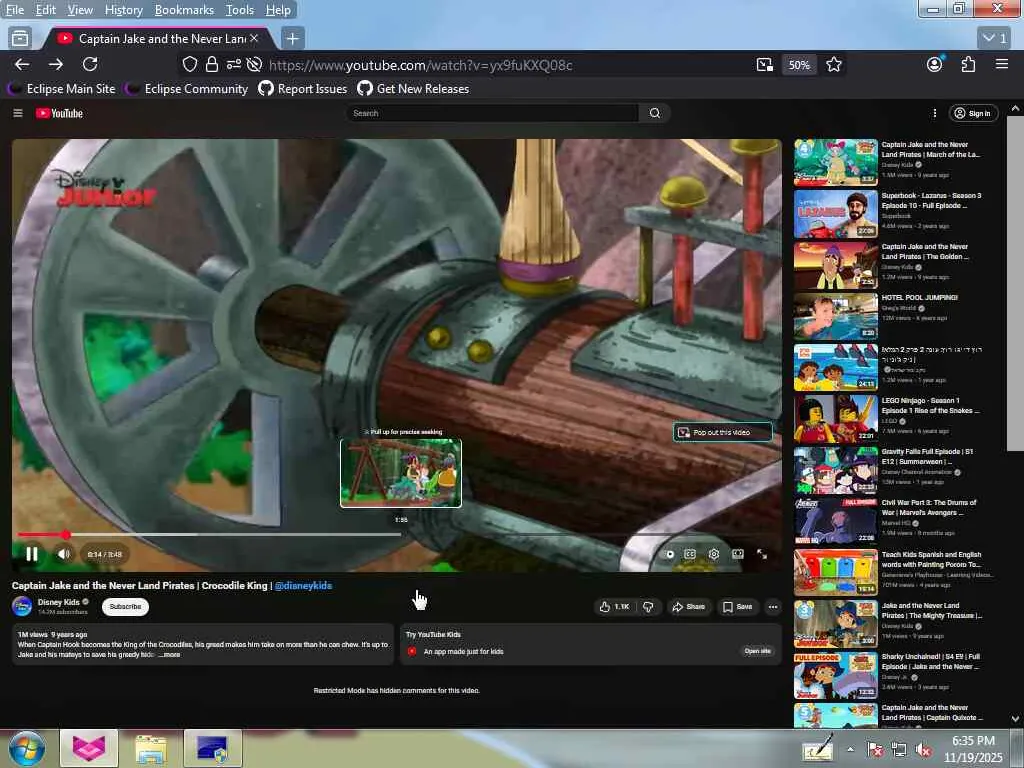
Task: Click the blocked-autoplay icon in the address bar
Action: [x=255, y=64]
